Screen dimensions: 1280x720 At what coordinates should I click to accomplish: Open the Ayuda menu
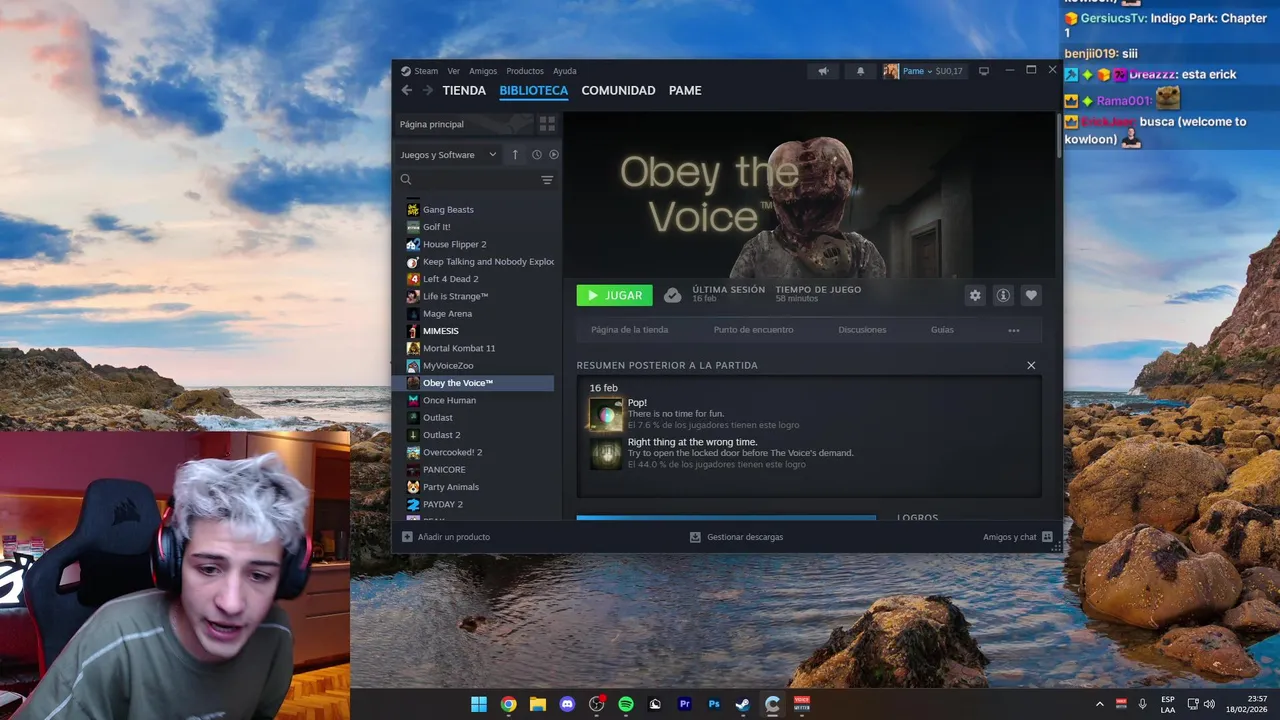tap(565, 71)
